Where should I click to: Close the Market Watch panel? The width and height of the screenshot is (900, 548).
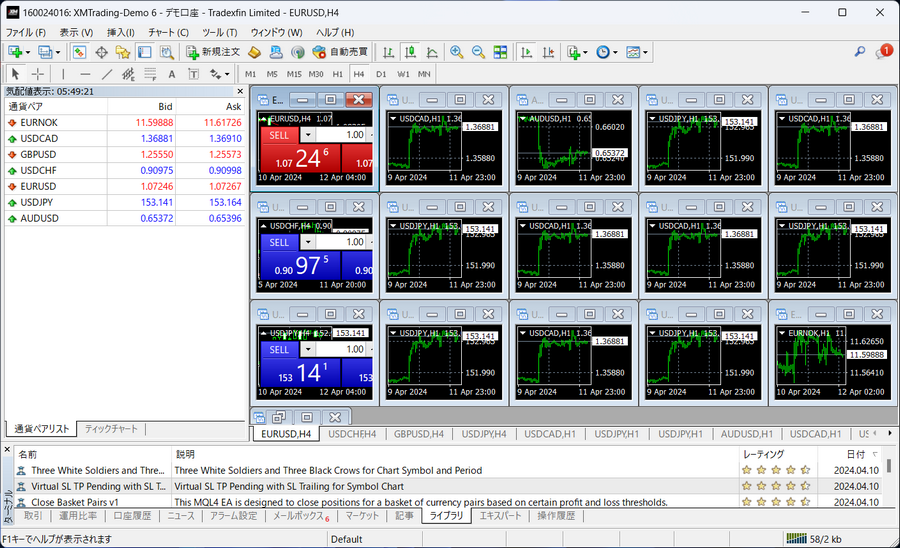pos(240,91)
